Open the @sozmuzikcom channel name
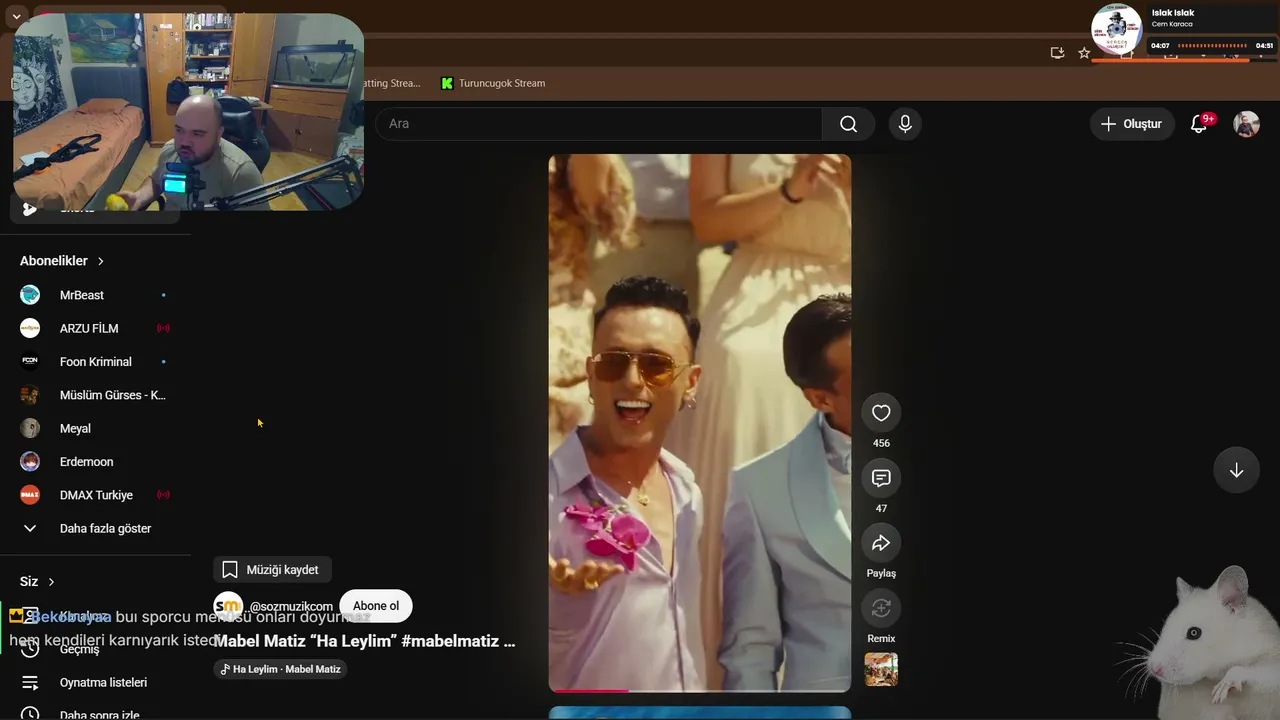Viewport: 1280px width, 720px height. coord(291,606)
